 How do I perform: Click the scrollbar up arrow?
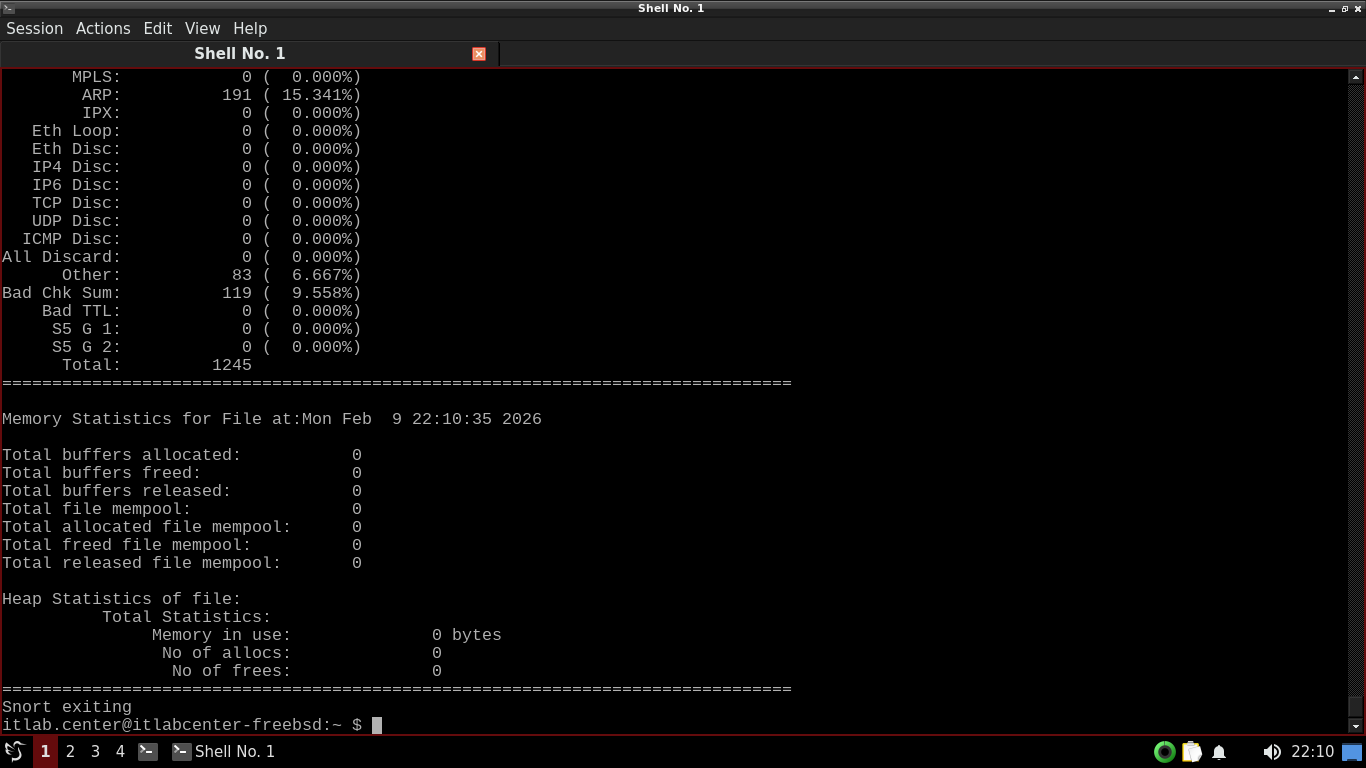click(x=1356, y=77)
